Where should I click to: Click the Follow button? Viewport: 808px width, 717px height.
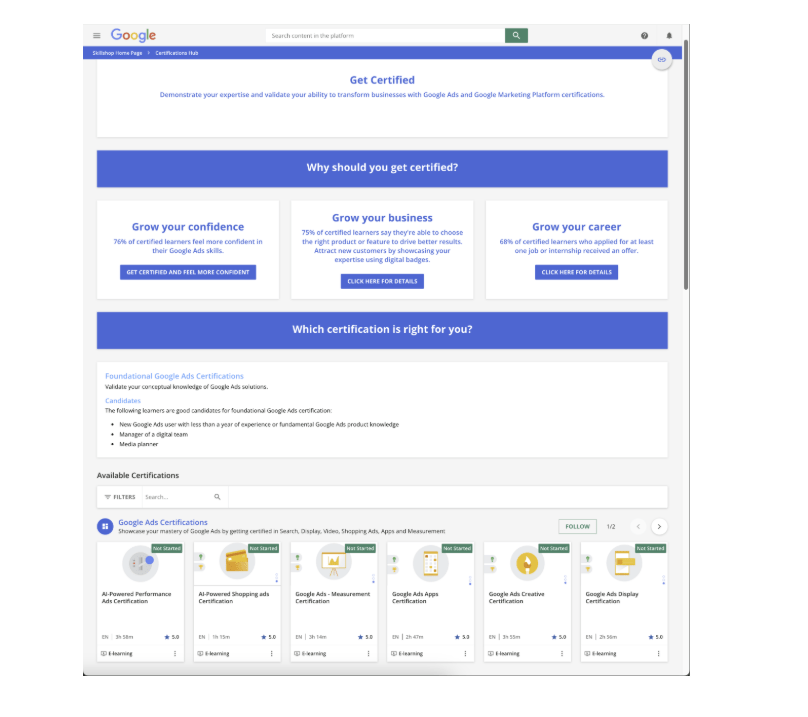[x=577, y=526]
